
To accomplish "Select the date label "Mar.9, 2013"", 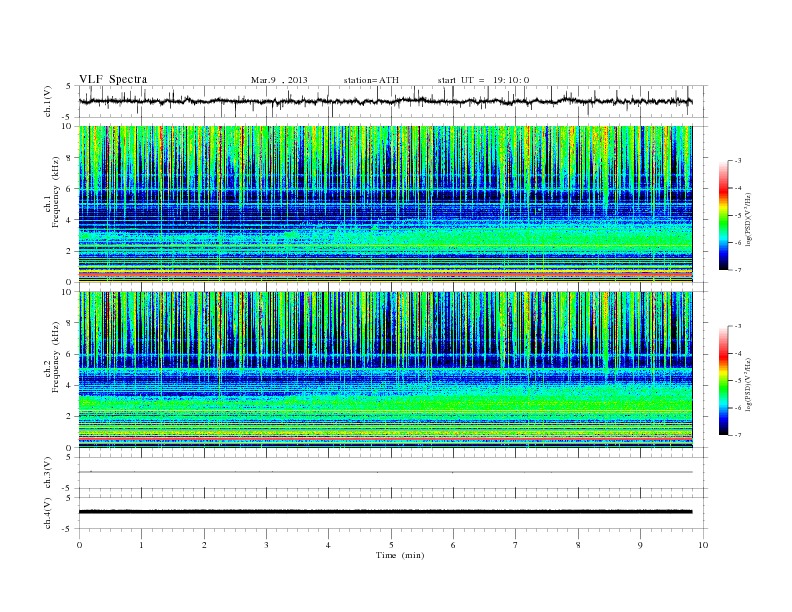I will 279,80.
